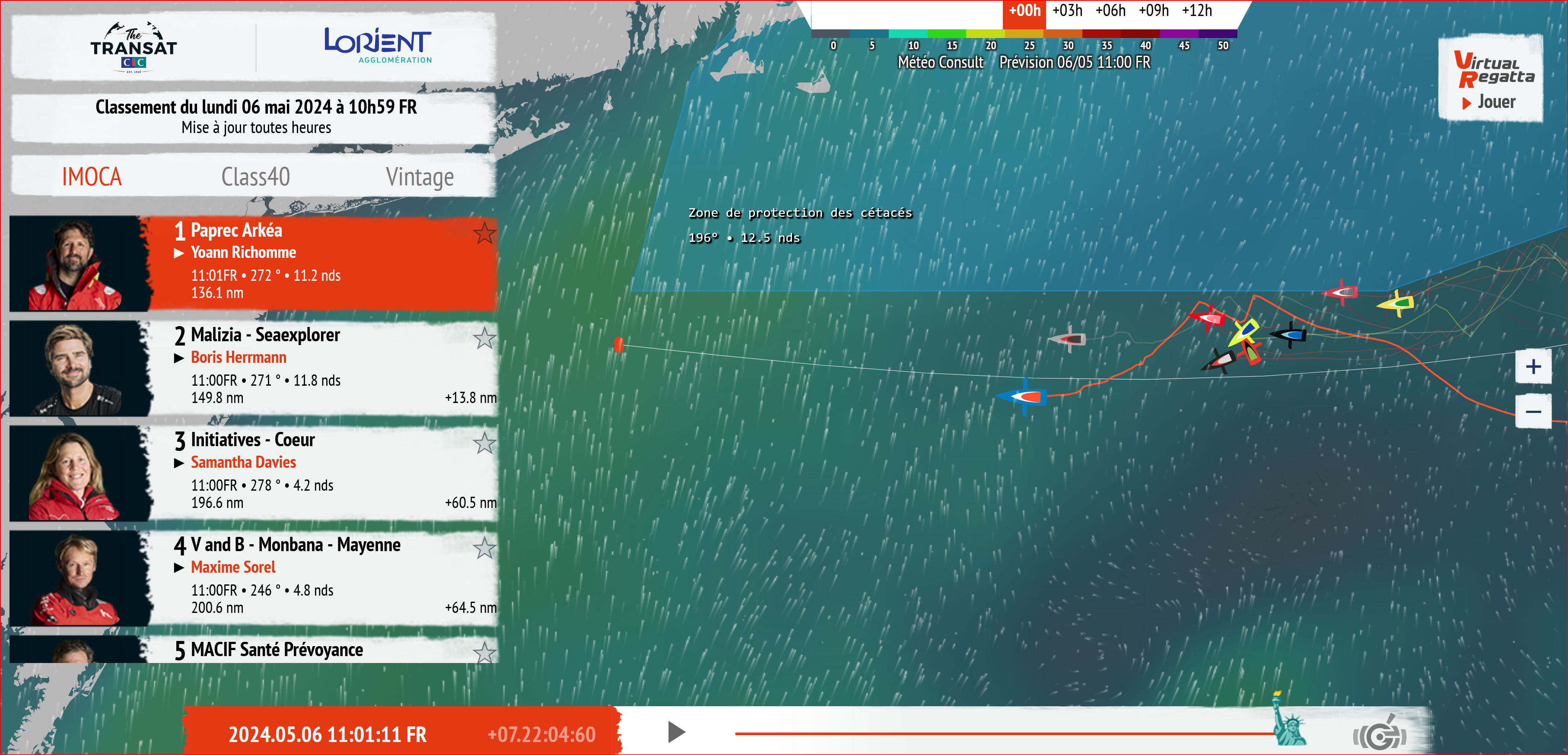Click the +60.5 nm gap value
The width and height of the screenshot is (1568, 755).
click(x=471, y=503)
